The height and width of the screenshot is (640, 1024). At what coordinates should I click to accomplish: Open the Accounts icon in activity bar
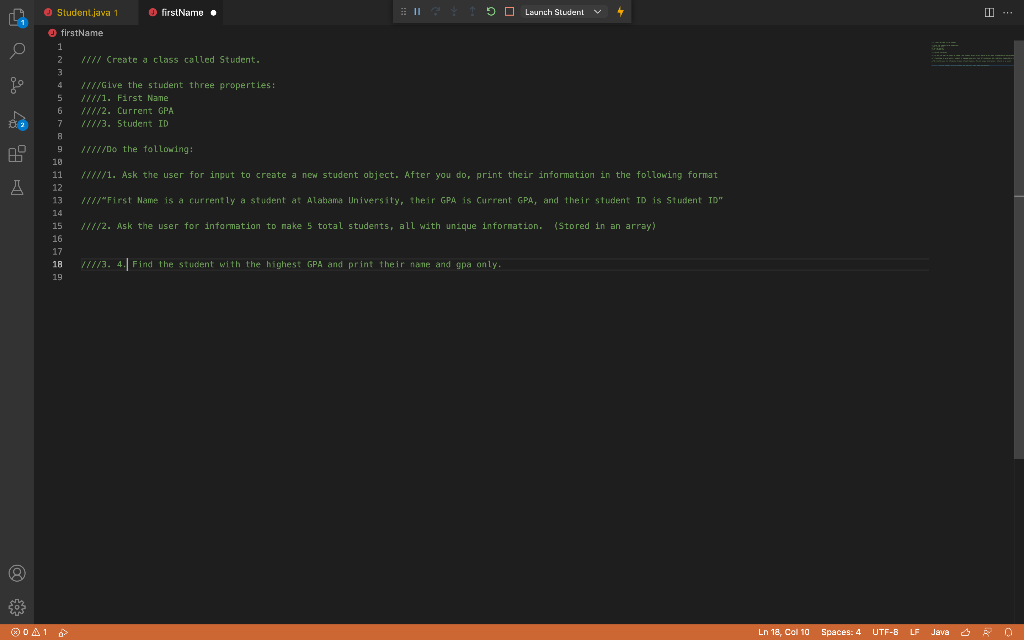(x=16, y=573)
